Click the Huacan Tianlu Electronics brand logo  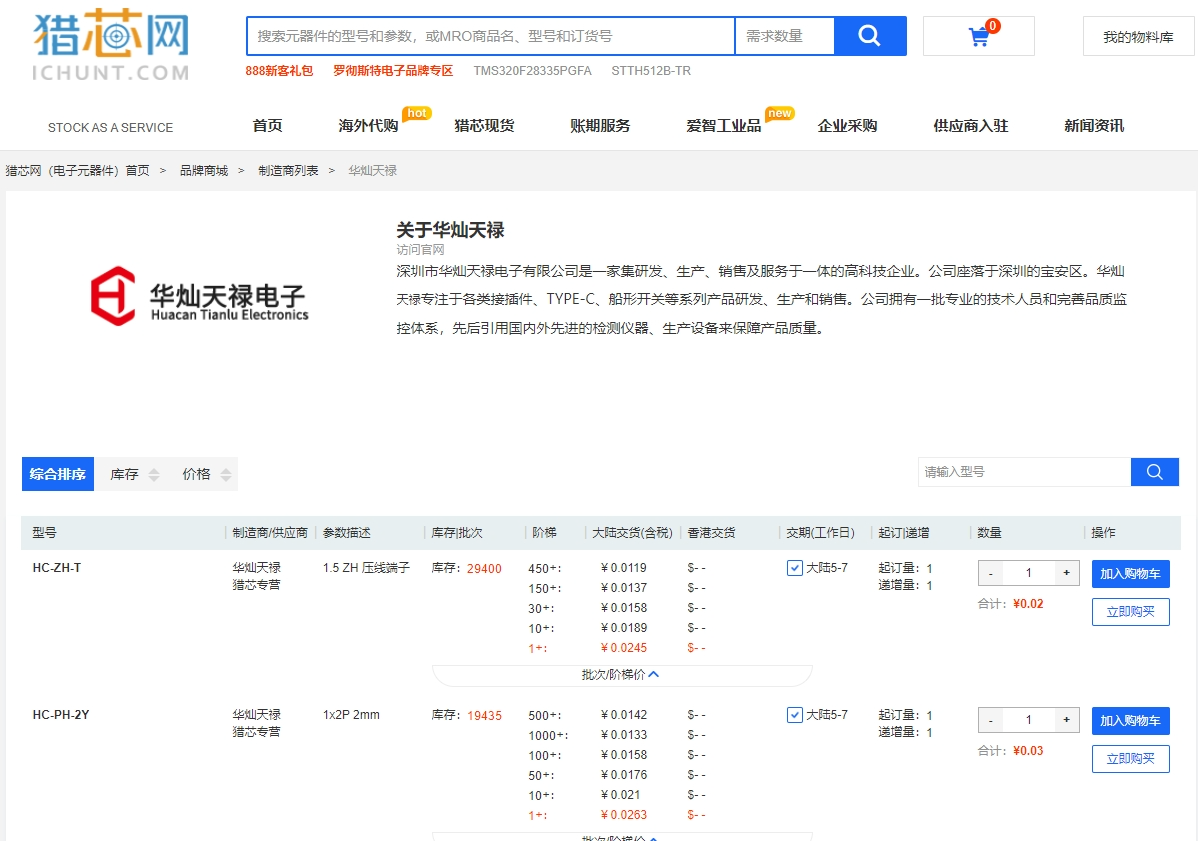(199, 296)
